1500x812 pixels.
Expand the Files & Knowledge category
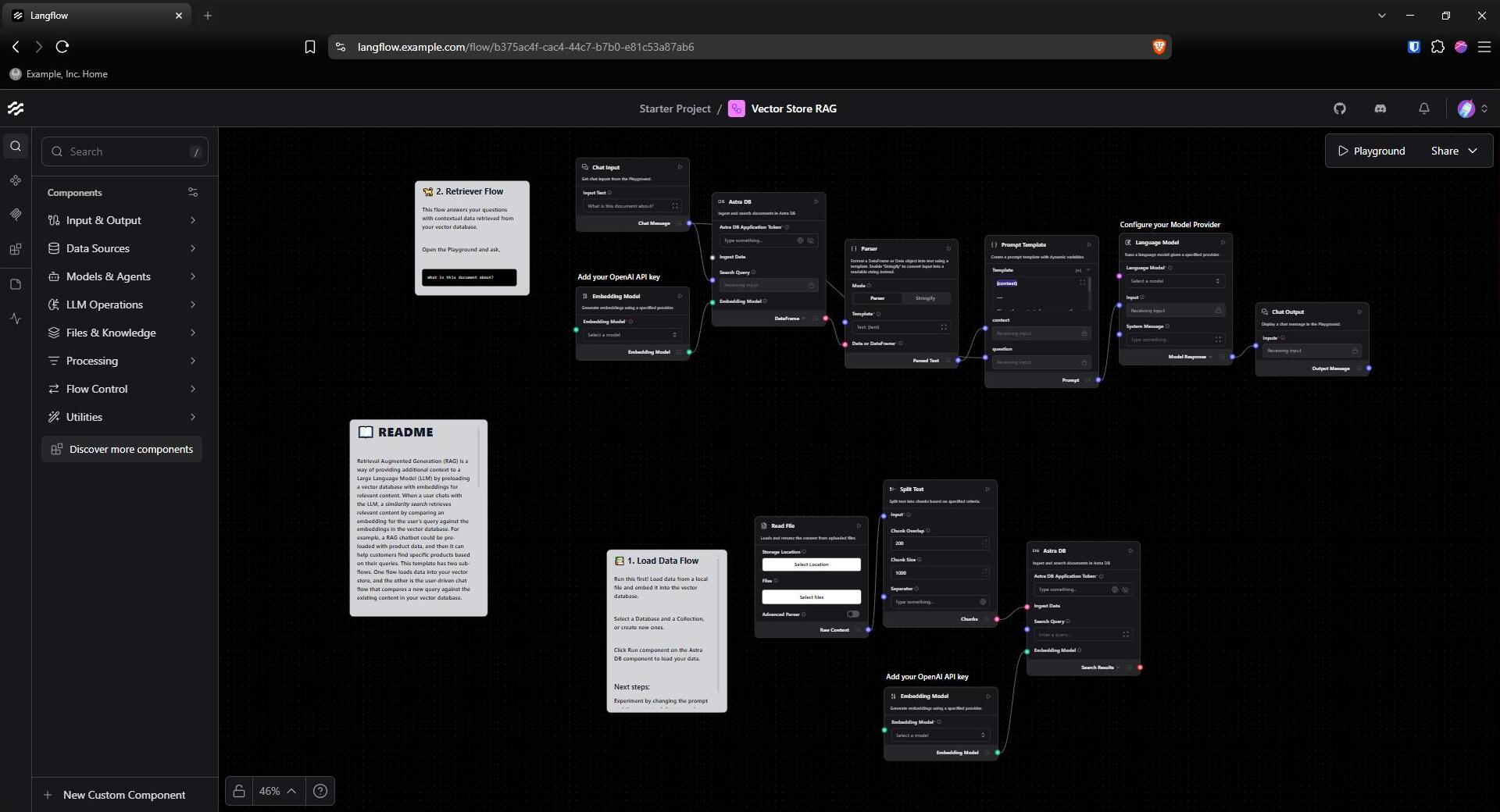[x=122, y=333]
